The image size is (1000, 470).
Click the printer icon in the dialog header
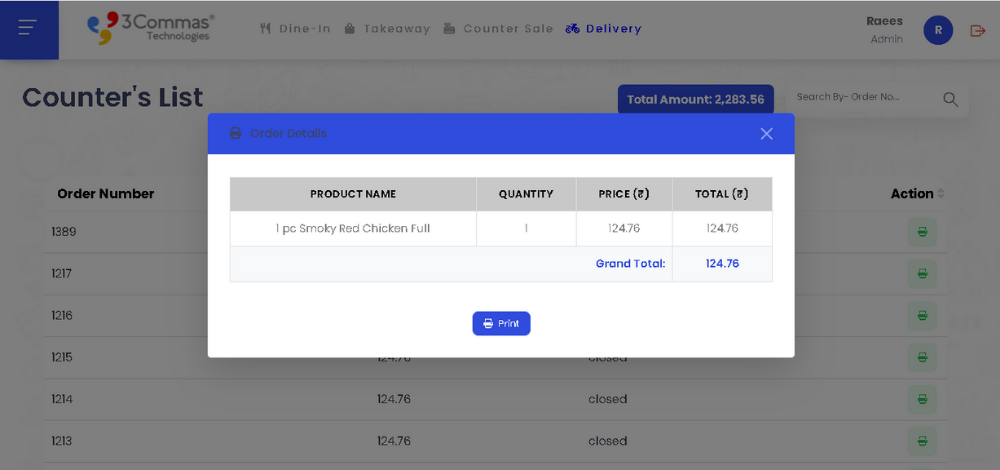[236, 134]
